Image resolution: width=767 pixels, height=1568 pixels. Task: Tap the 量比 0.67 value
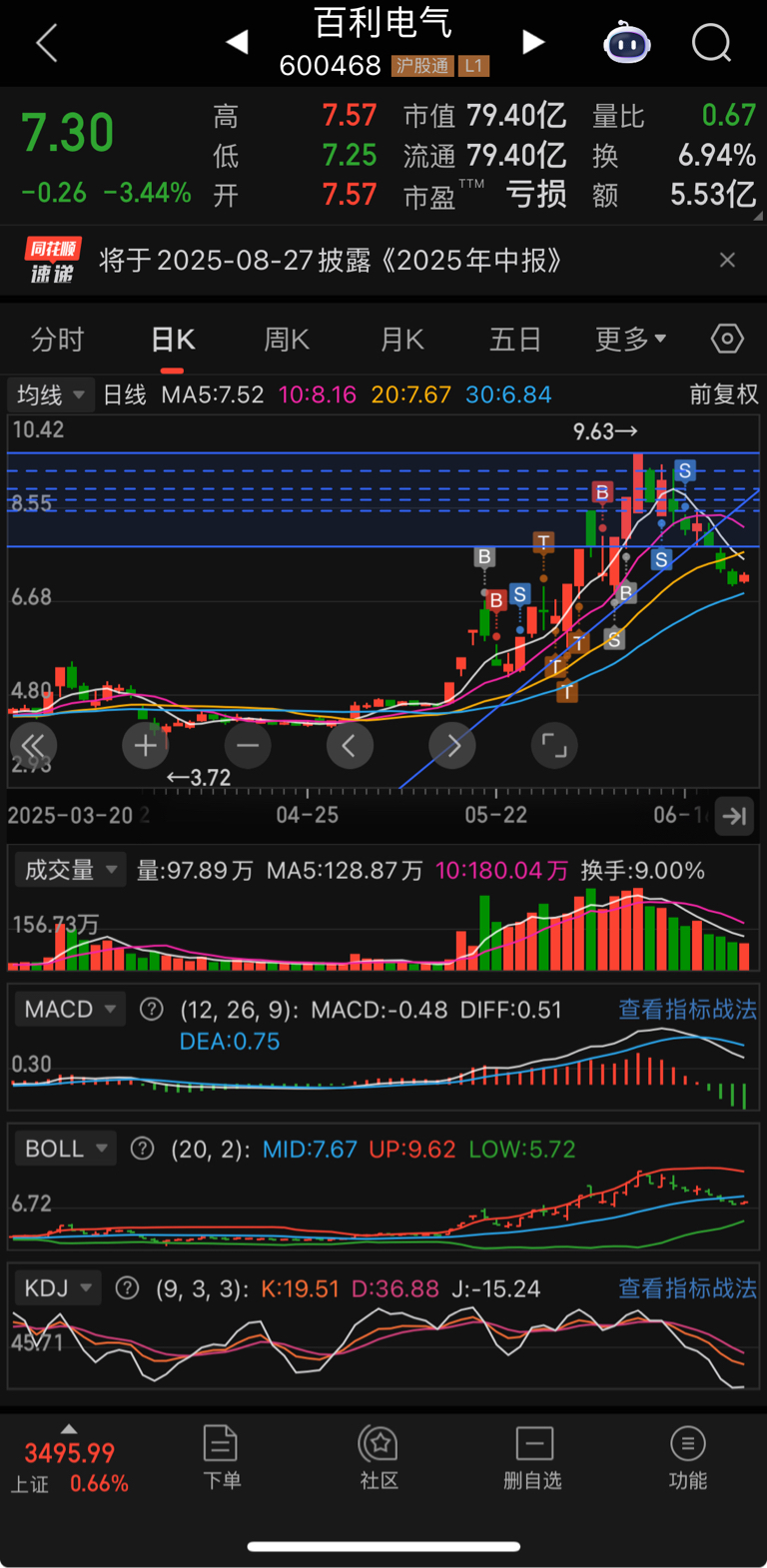point(674,116)
